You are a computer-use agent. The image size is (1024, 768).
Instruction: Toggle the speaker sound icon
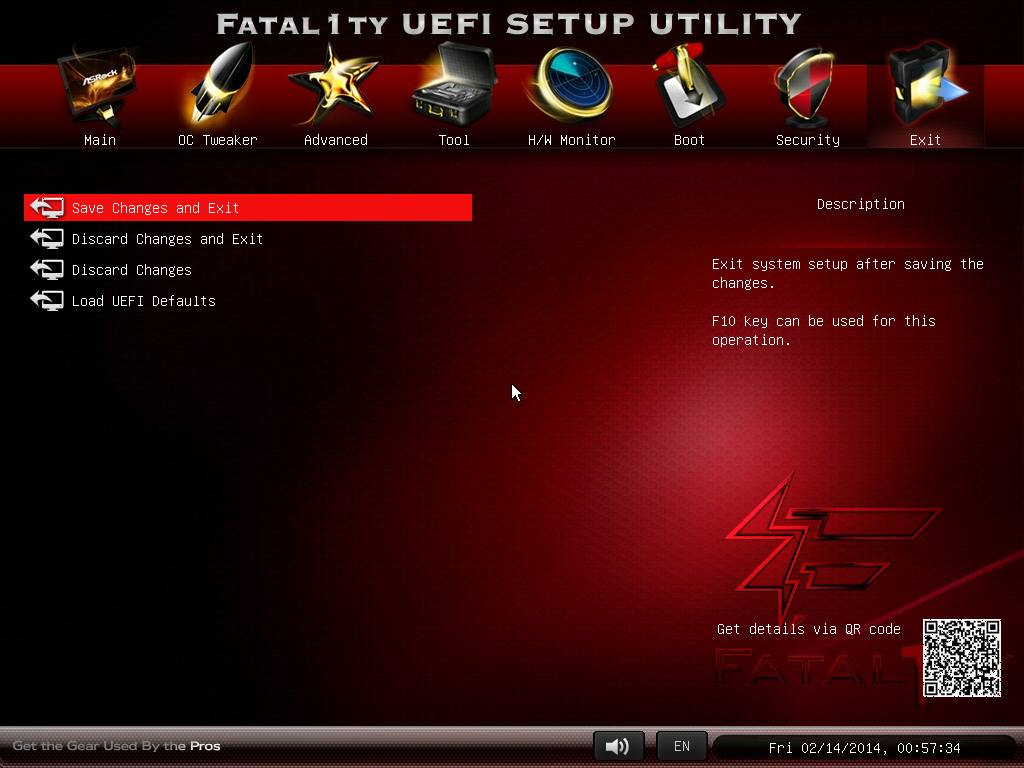(618, 746)
